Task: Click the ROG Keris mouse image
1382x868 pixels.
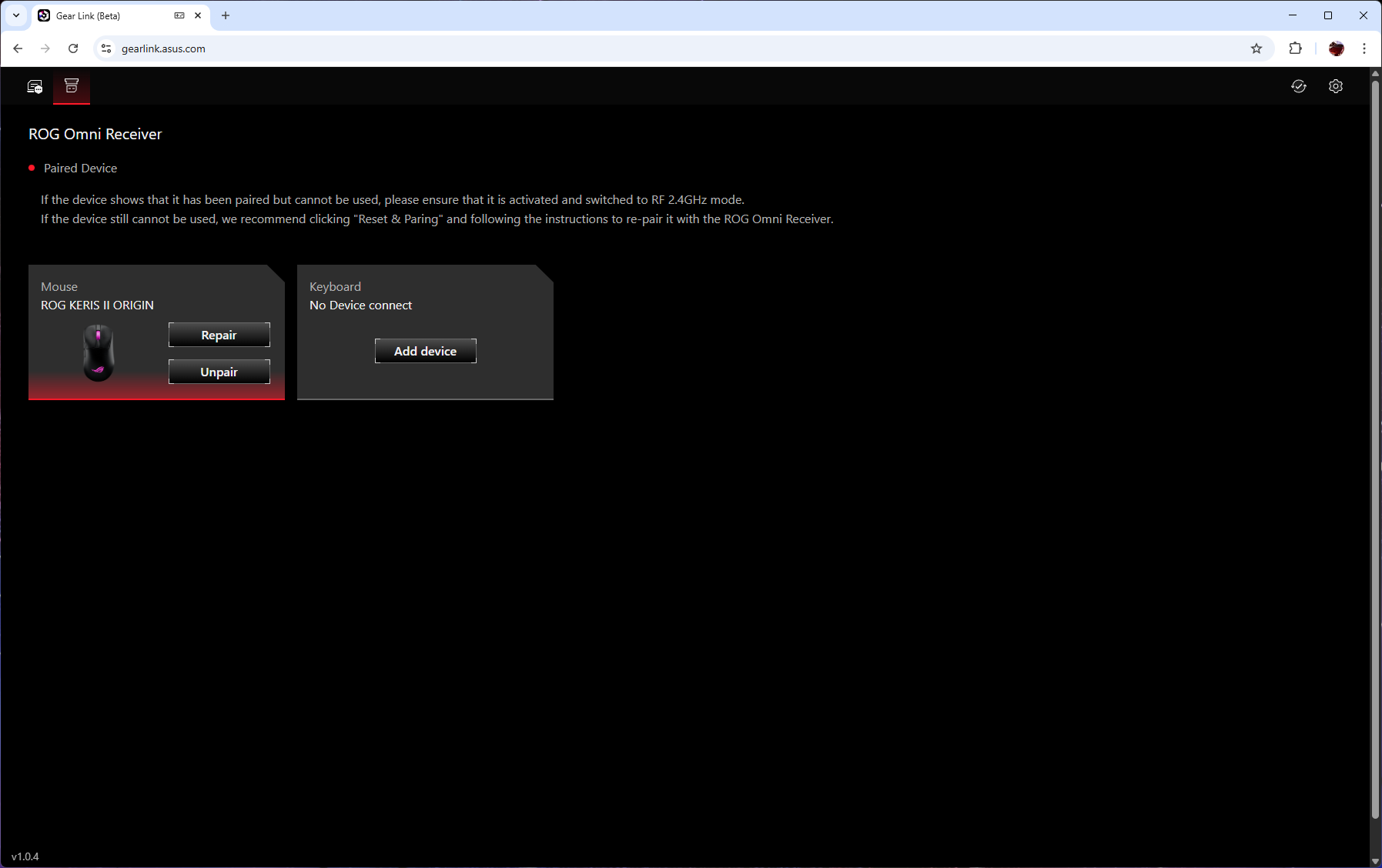Action: [99, 352]
